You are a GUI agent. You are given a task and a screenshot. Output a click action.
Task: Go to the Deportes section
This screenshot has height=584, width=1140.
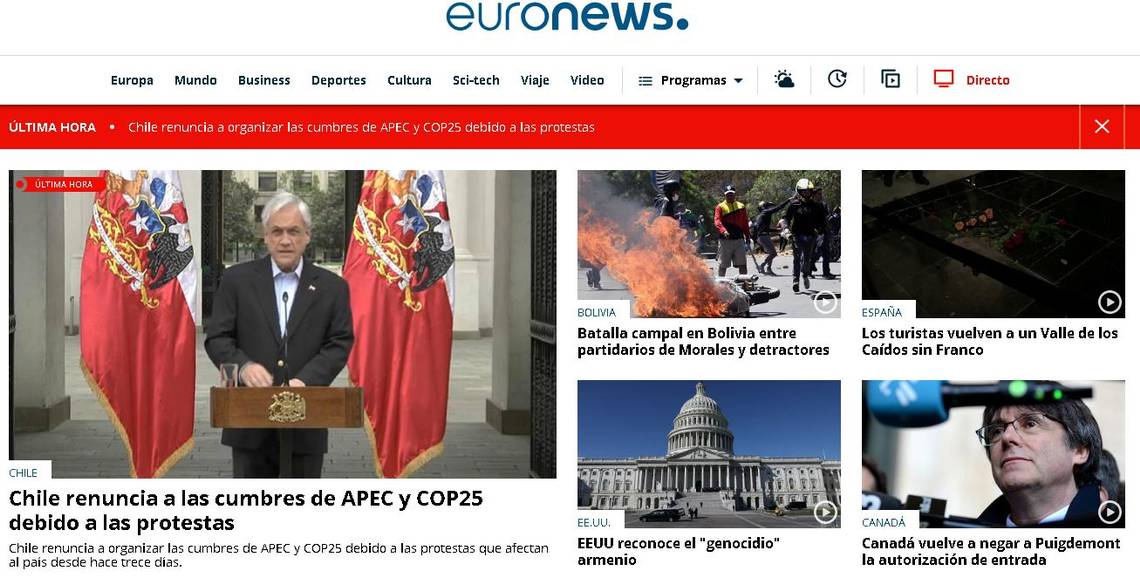[339, 81]
